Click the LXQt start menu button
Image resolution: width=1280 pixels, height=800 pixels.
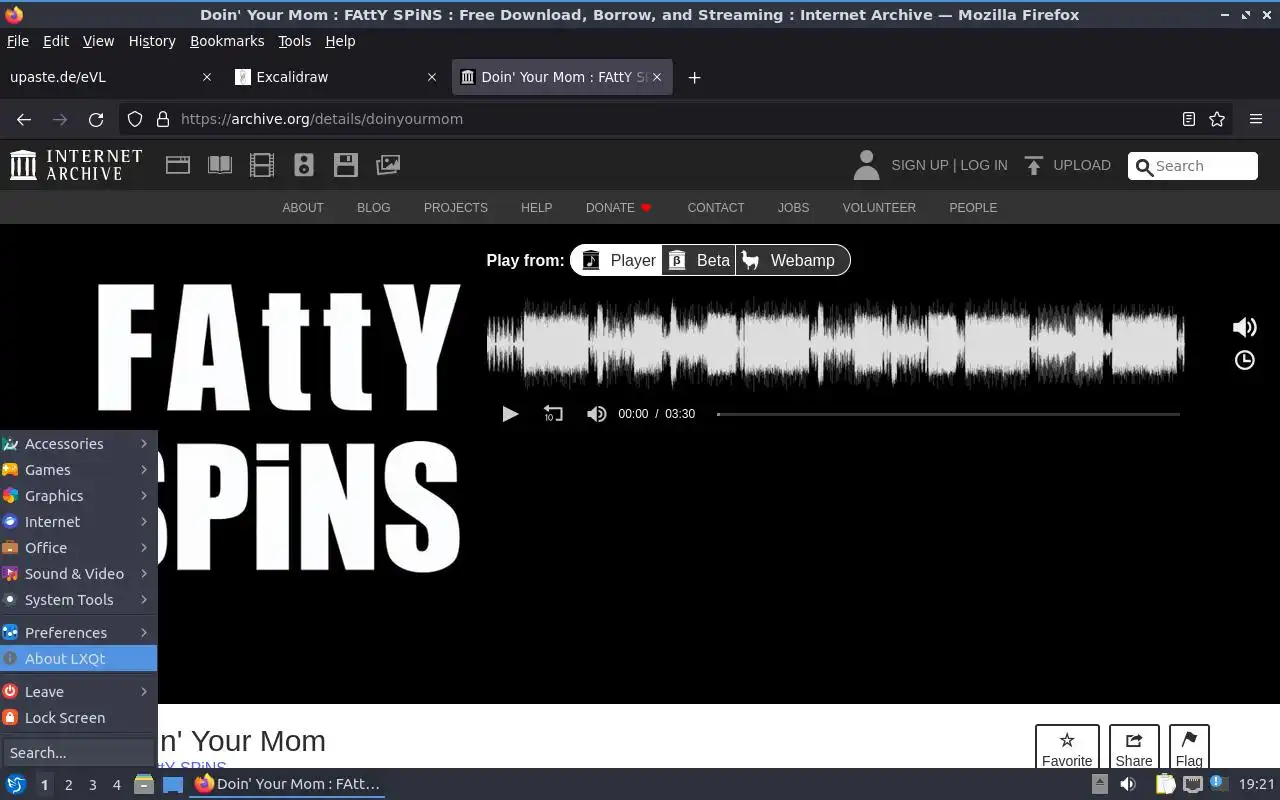pos(15,785)
